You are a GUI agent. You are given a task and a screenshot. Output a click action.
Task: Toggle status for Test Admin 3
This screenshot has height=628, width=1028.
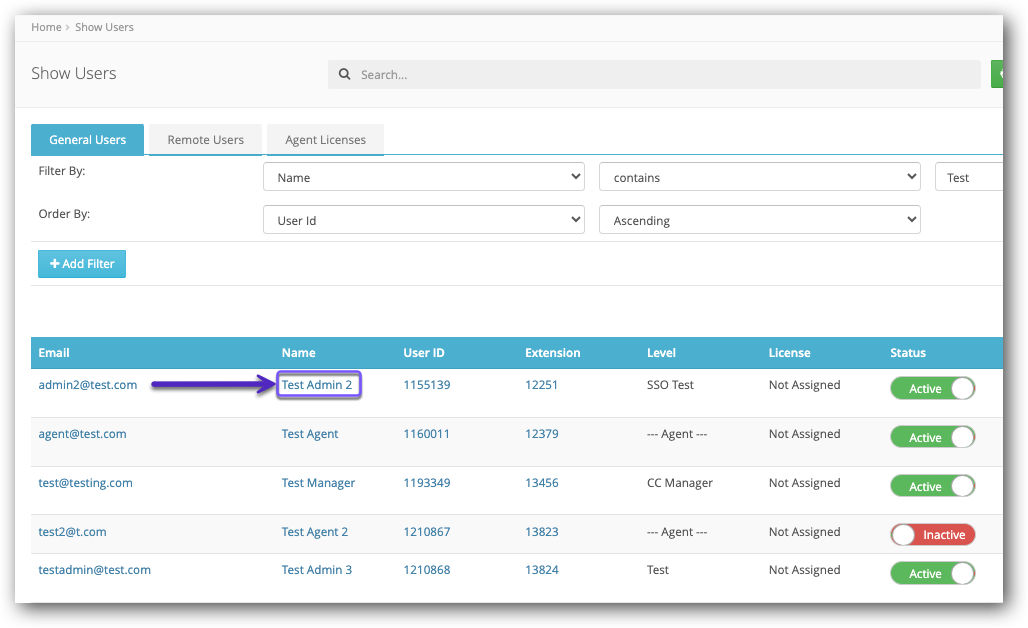pyautogui.click(x=932, y=574)
